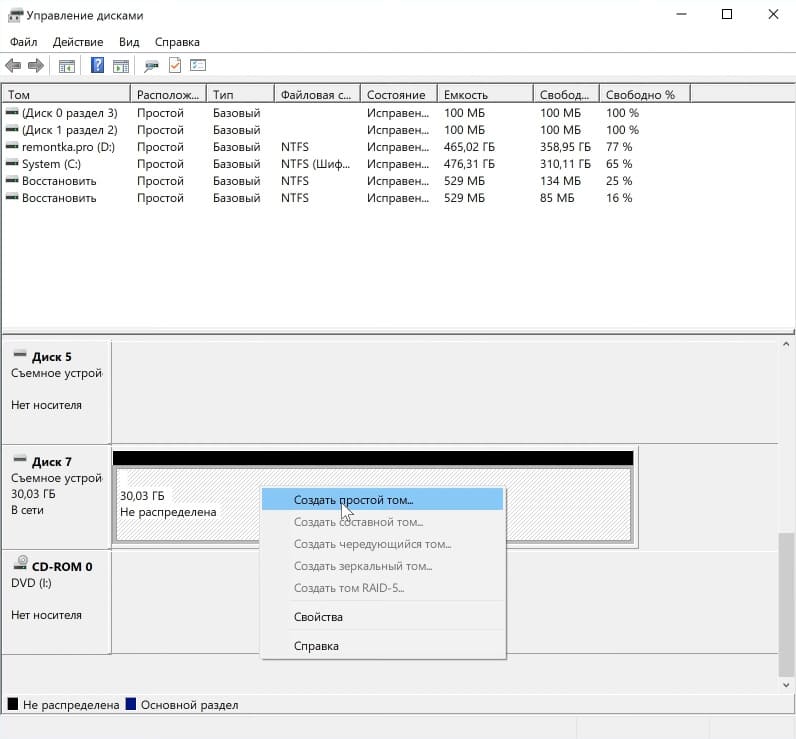
Task: Click volume icon of (Диск 0 раздел 3)
Action: click(x=12, y=112)
